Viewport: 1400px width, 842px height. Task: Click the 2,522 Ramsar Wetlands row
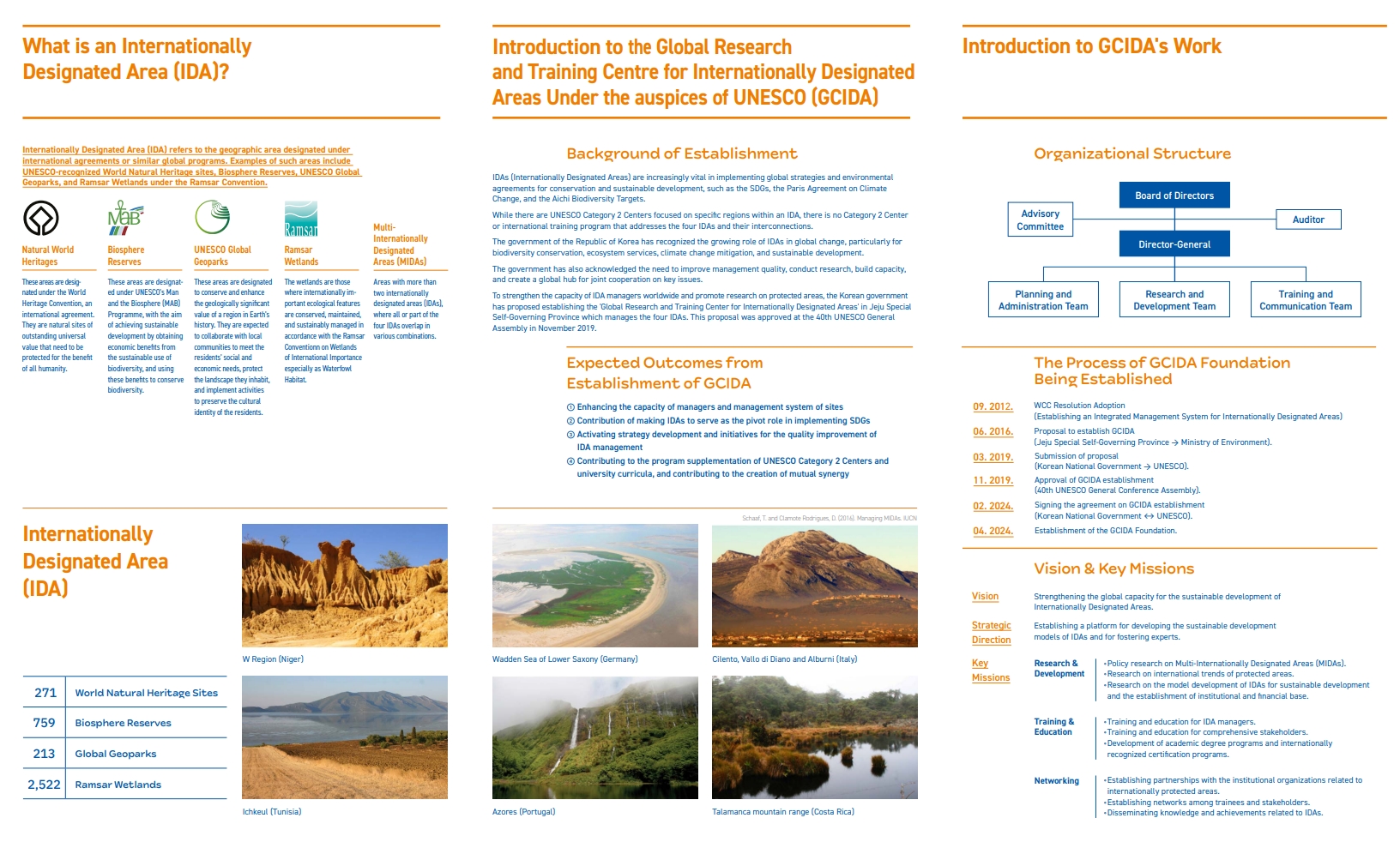[125, 785]
